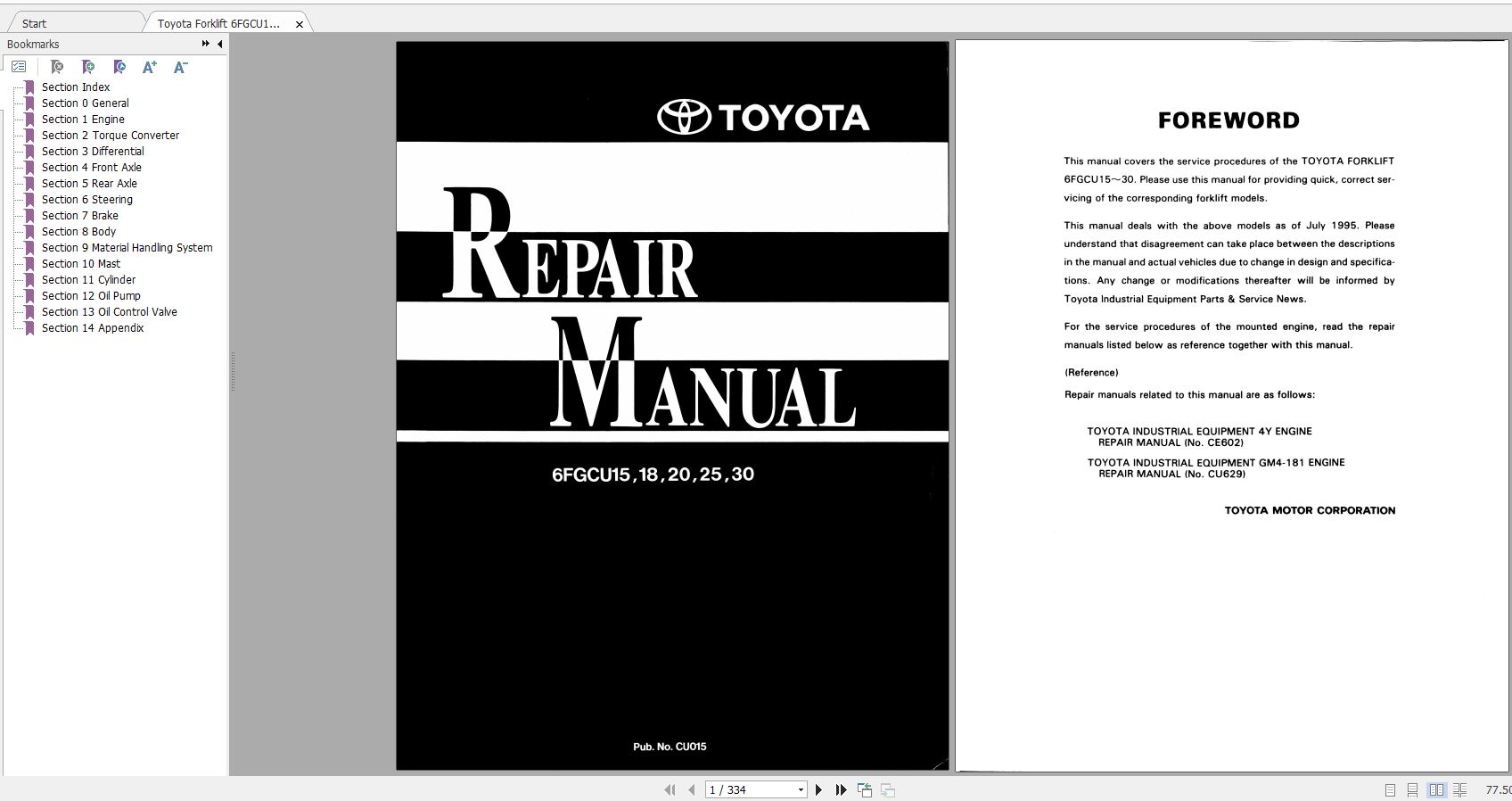Image resolution: width=1512 pixels, height=801 pixels.
Task: Switch to continuous page layout
Action: (1413, 789)
